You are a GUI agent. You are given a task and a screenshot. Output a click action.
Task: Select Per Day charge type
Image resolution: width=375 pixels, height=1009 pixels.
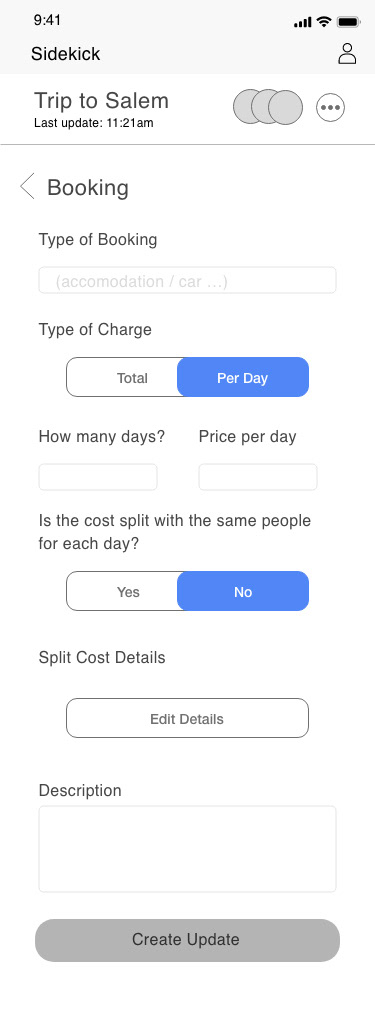click(243, 378)
